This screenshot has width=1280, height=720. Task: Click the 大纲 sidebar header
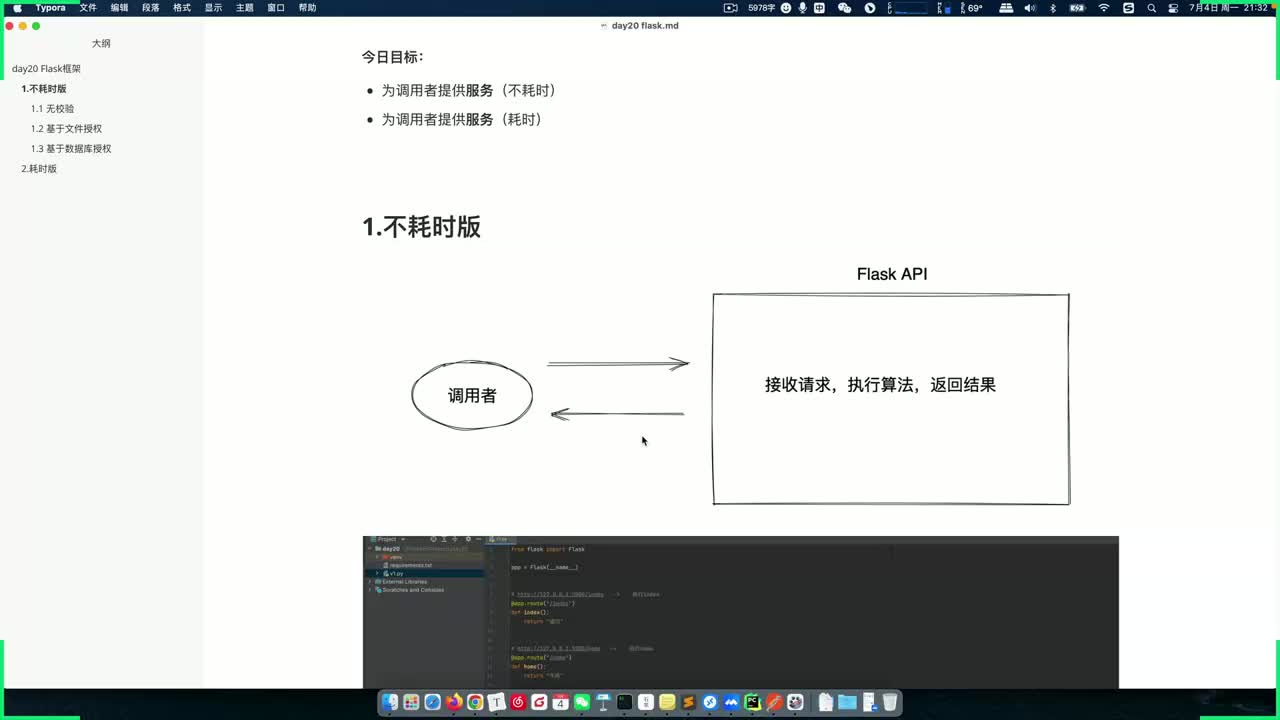[101, 44]
